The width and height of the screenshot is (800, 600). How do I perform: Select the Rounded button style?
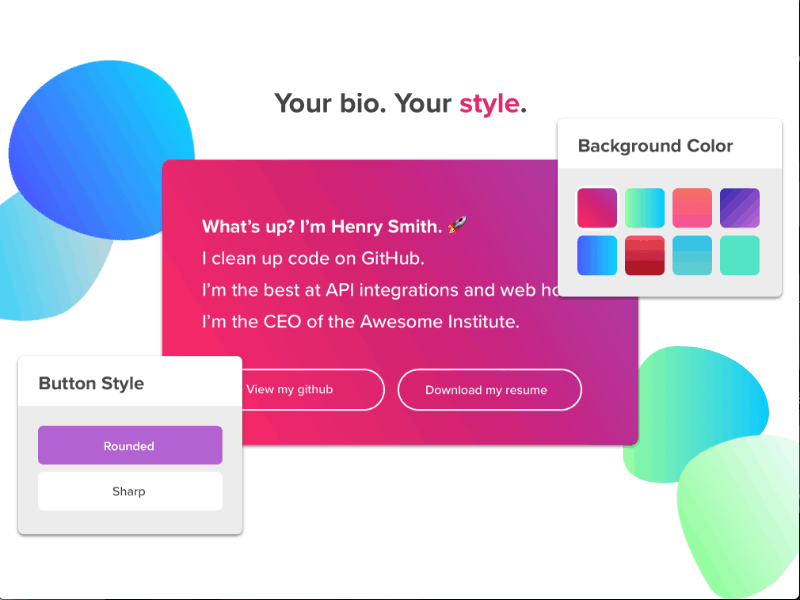[130, 445]
